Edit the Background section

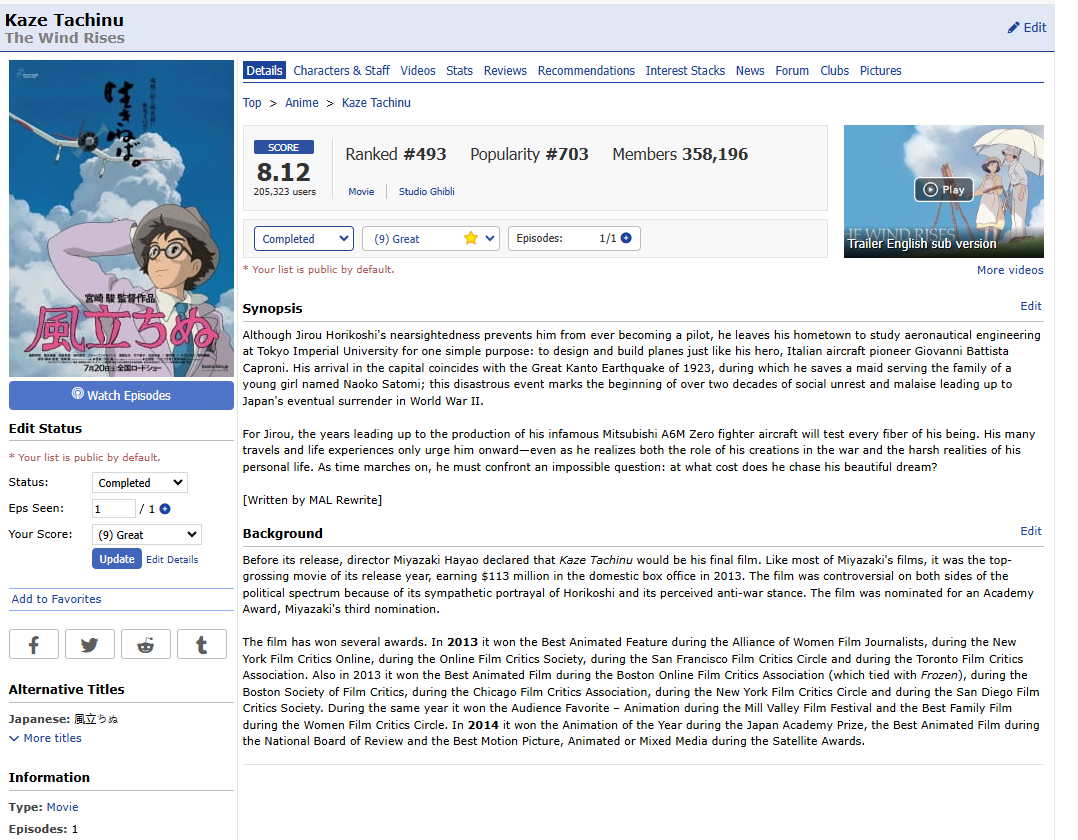[1031, 531]
